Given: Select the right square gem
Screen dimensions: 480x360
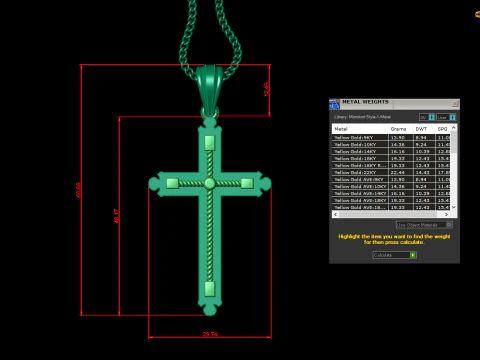Looking at the screenshot, I should pos(247,183).
